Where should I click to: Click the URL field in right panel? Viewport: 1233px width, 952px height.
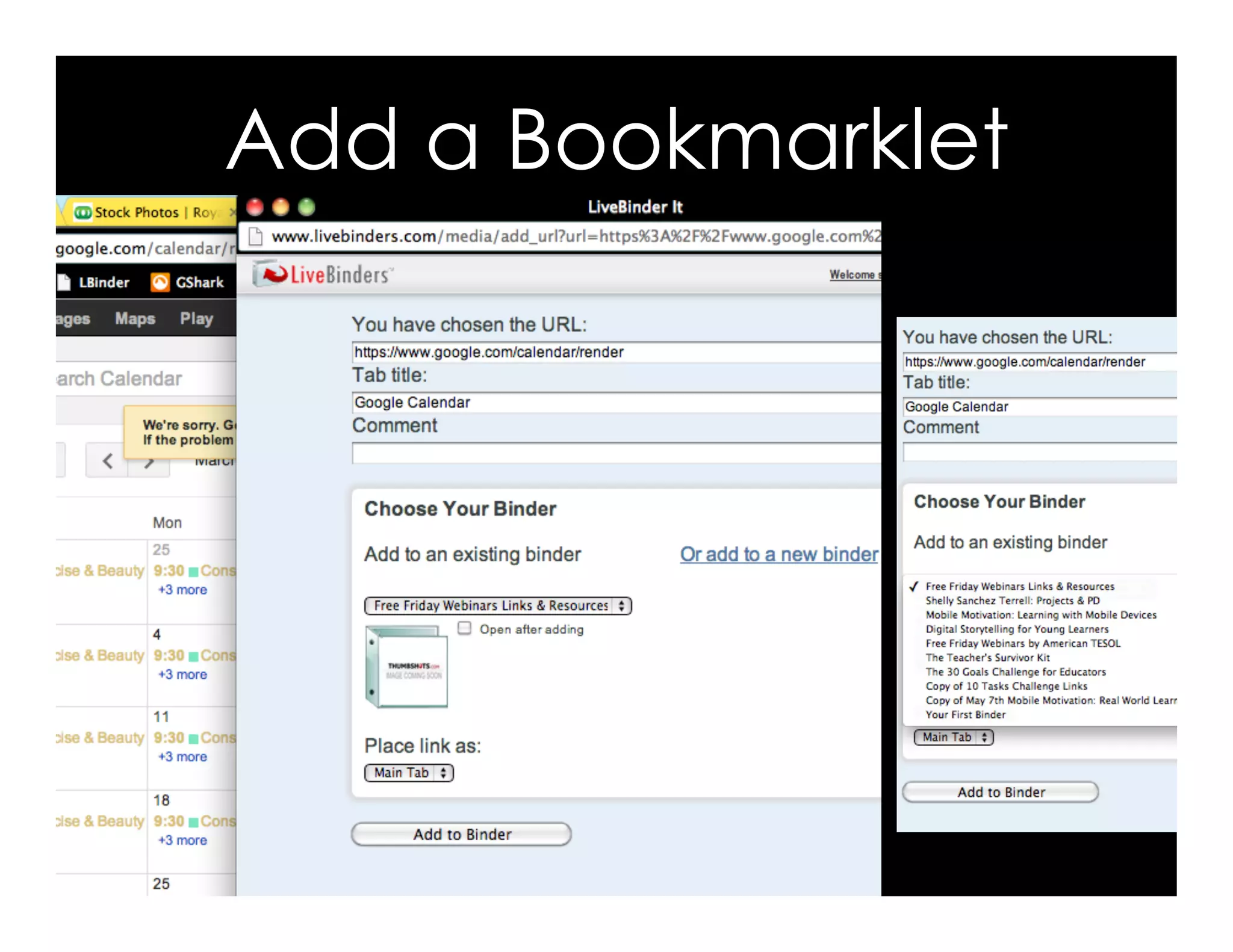click(x=1040, y=362)
